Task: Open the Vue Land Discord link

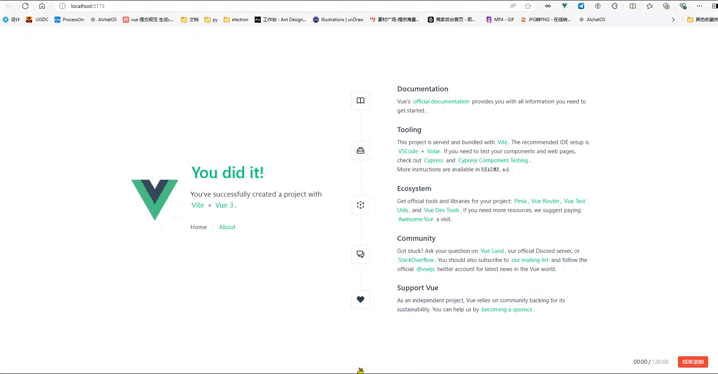Action: (x=492, y=251)
